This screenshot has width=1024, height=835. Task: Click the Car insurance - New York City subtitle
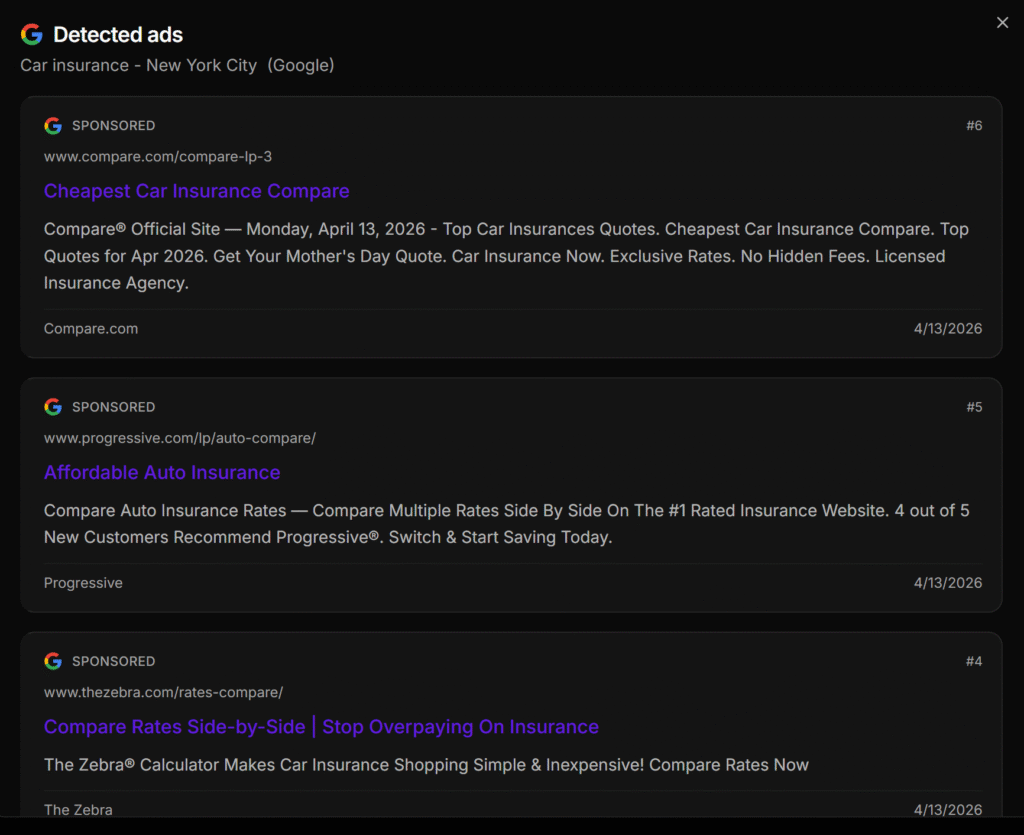177,65
